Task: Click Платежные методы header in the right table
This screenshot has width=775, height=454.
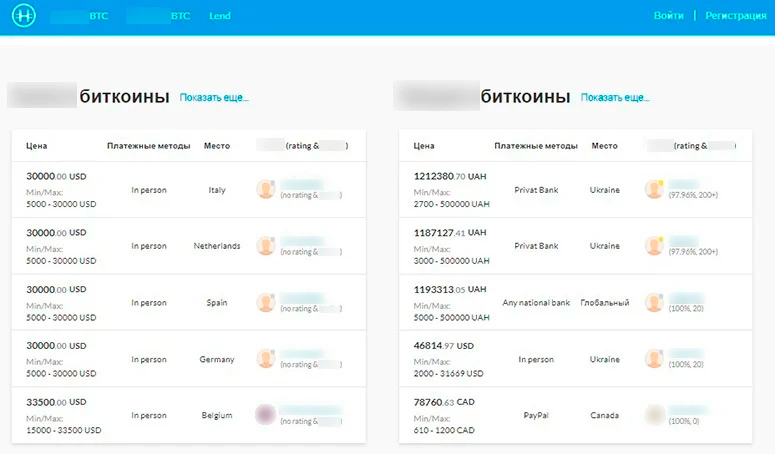Action: [535, 146]
